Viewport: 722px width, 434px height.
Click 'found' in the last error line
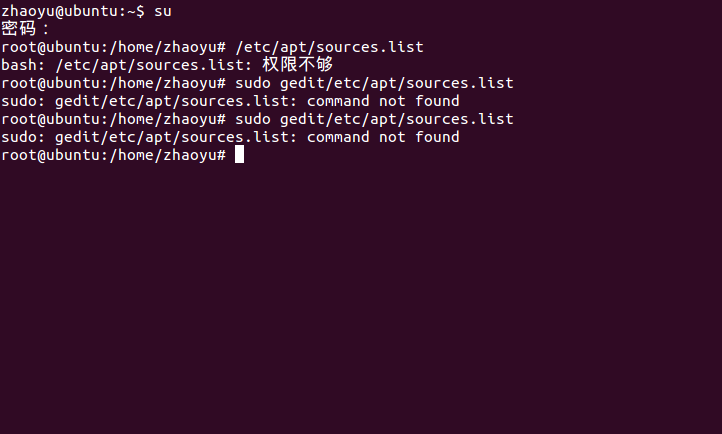(x=437, y=137)
